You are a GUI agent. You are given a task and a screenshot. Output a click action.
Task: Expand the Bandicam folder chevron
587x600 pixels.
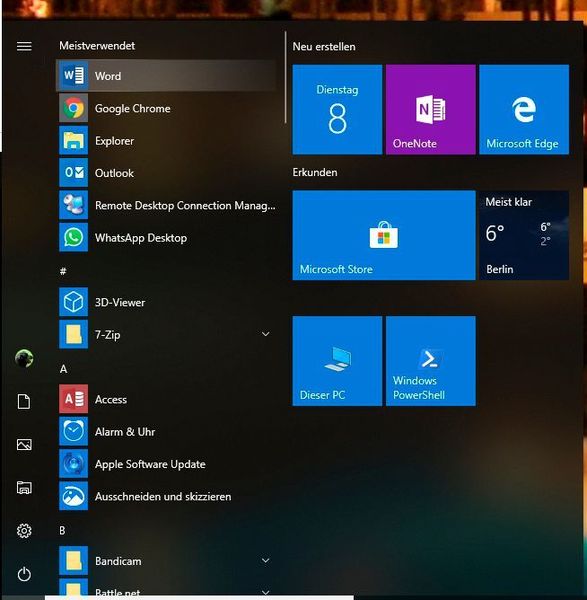[266, 561]
